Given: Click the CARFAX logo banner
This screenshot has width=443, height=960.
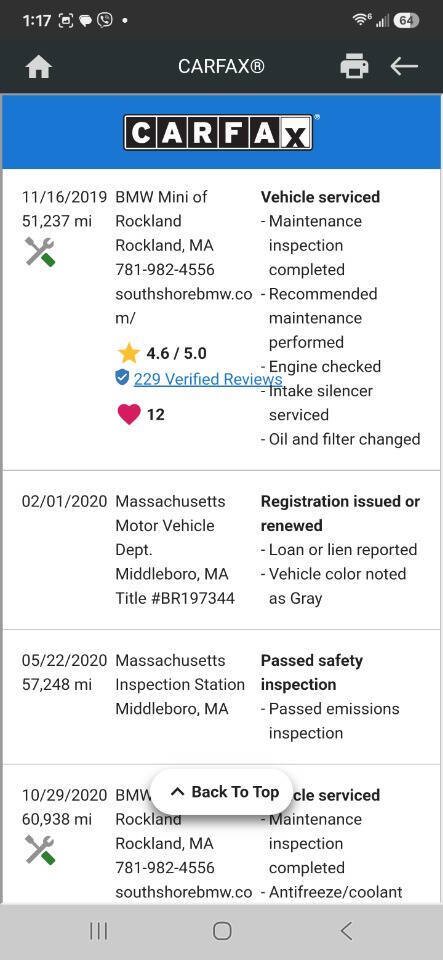Looking at the screenshot, I should (221, 132).
